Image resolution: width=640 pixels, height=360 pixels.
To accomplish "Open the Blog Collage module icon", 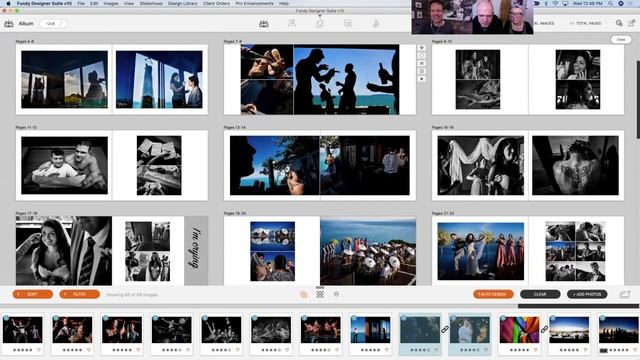I will (x=348, y=23).
